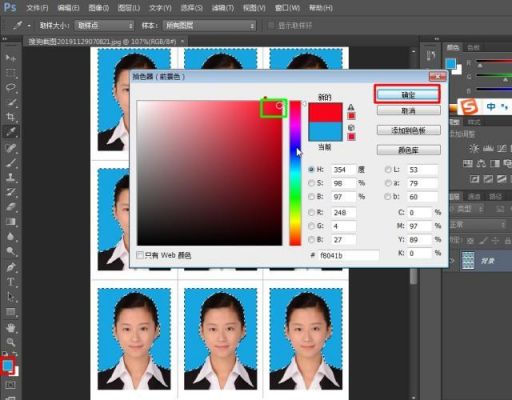Select the Eyedropper tool
The height and width of the screenshot is (400, 512).
[x=11, y=132]
